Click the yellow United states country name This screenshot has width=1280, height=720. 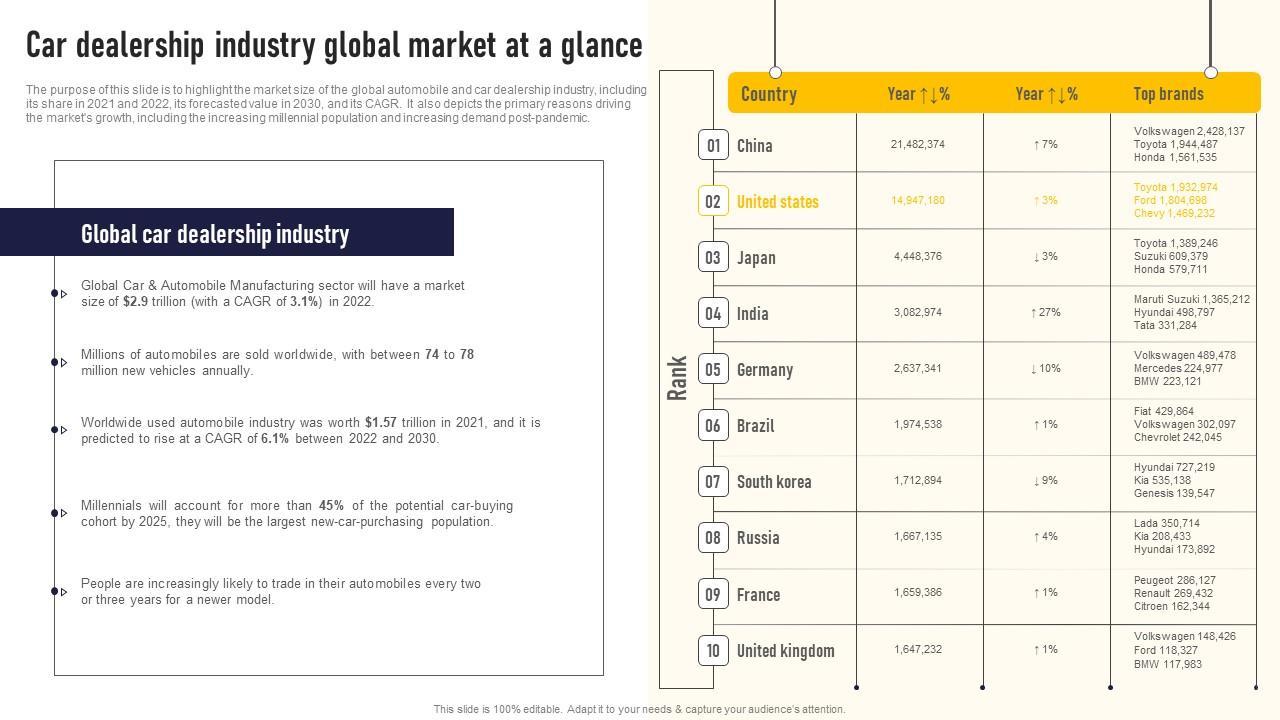click(777, 201)
